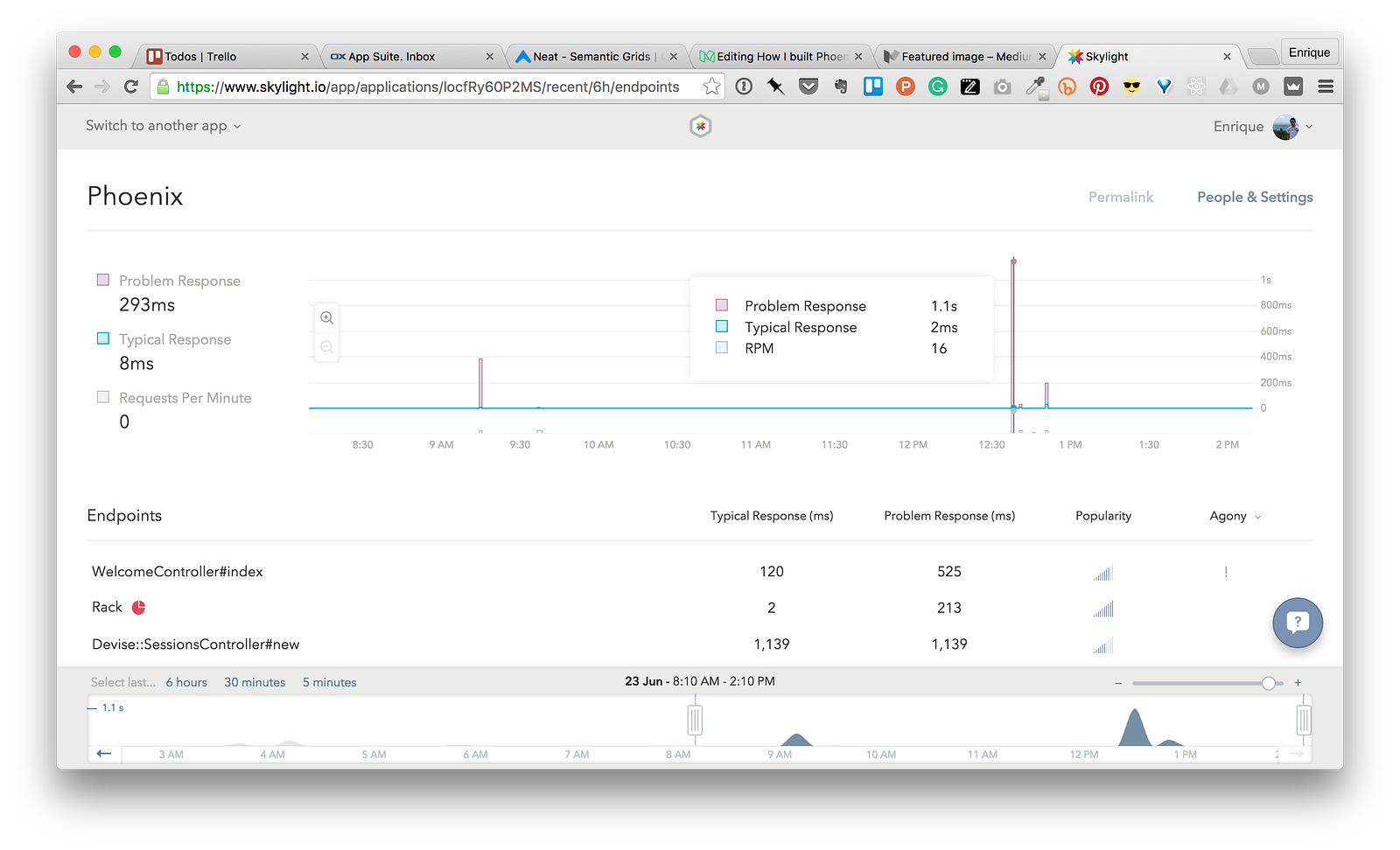Screen dimensions: 1400x850
Task: Select the Skylight browser tab
Action: (1149, 56)
